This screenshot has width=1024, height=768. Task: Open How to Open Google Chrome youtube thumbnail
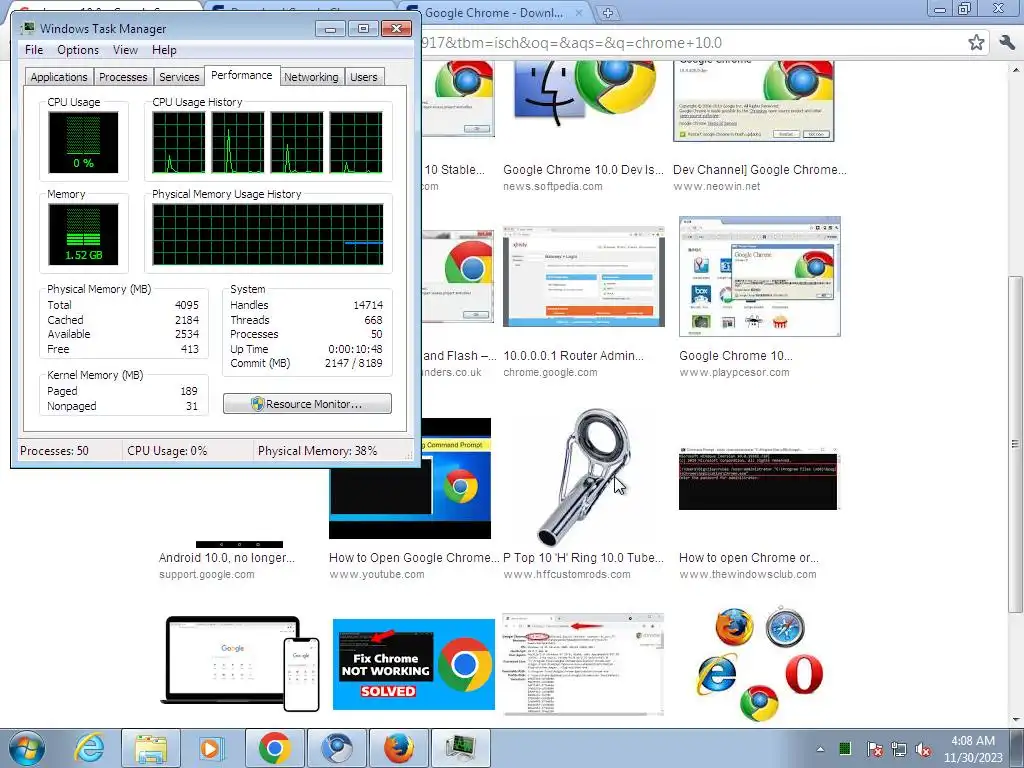point(410,478)
